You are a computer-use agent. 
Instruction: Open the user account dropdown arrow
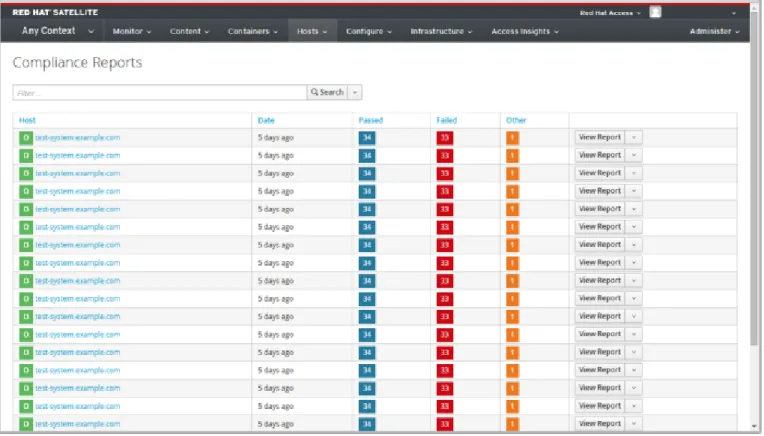pyautogui.click(x=734, y=13)
